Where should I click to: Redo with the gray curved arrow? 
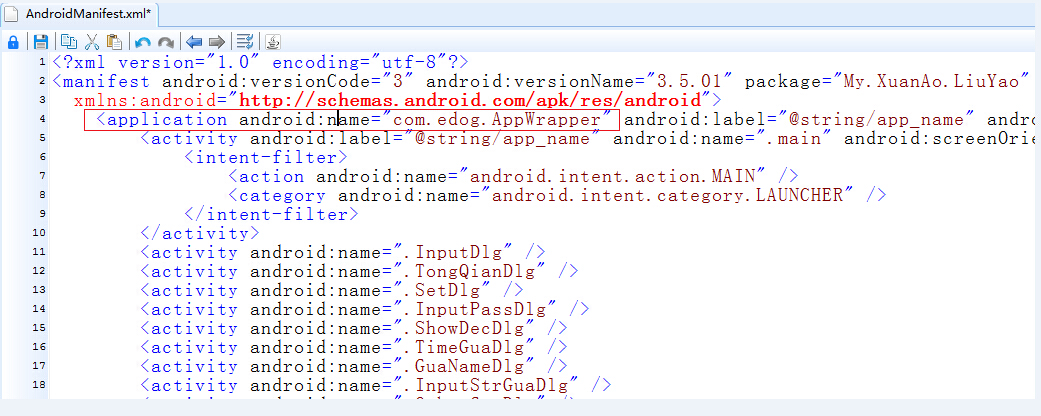166,42
